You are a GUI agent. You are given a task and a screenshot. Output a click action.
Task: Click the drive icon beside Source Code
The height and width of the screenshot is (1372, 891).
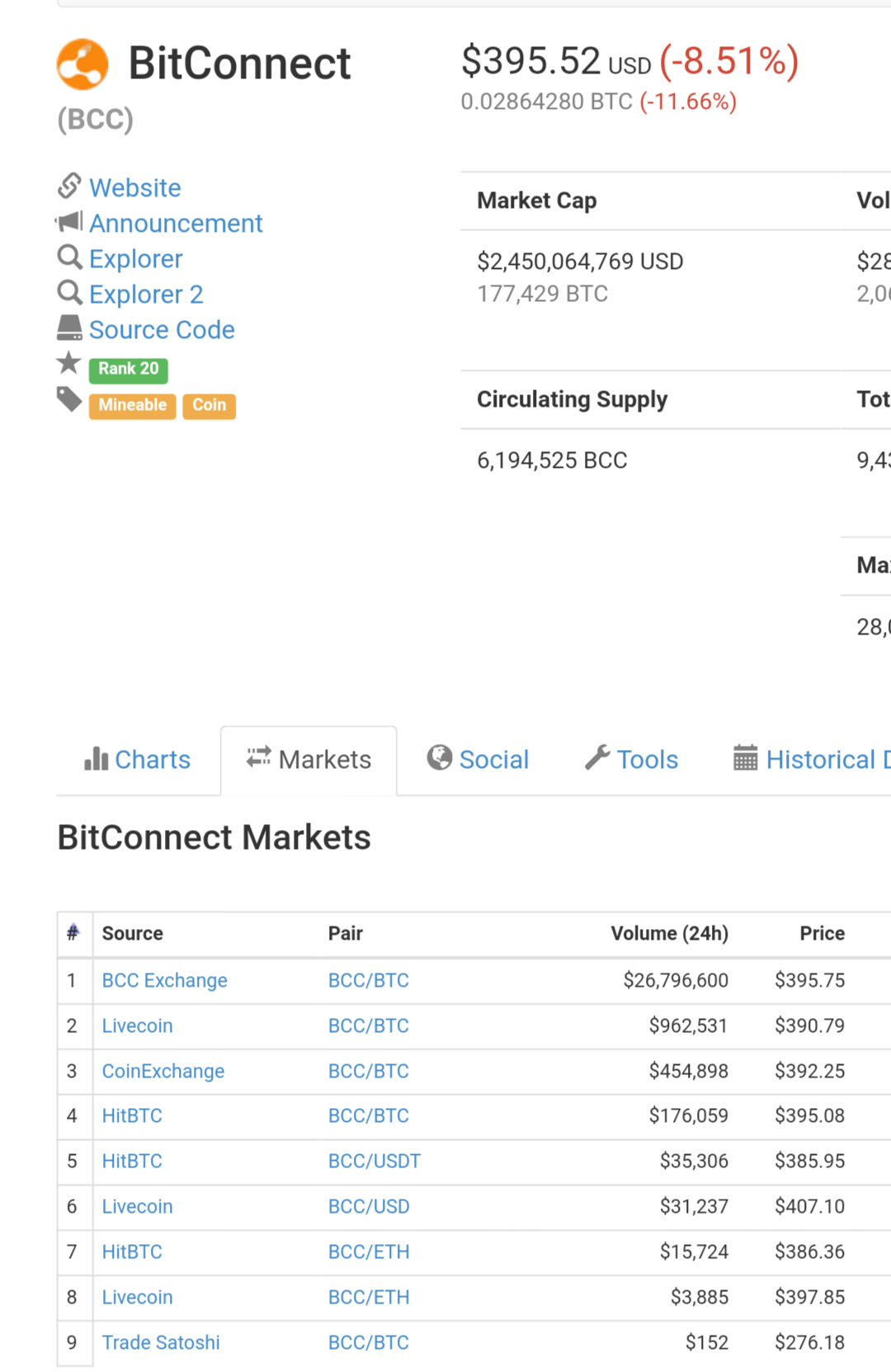(x=69, y=328)
